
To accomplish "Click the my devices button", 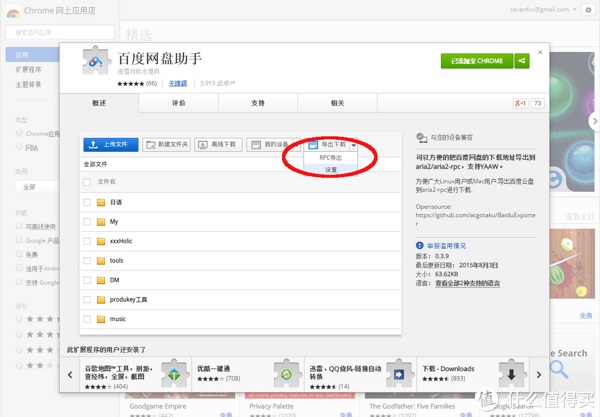I will pyautogui.click(x=270, y=145).
